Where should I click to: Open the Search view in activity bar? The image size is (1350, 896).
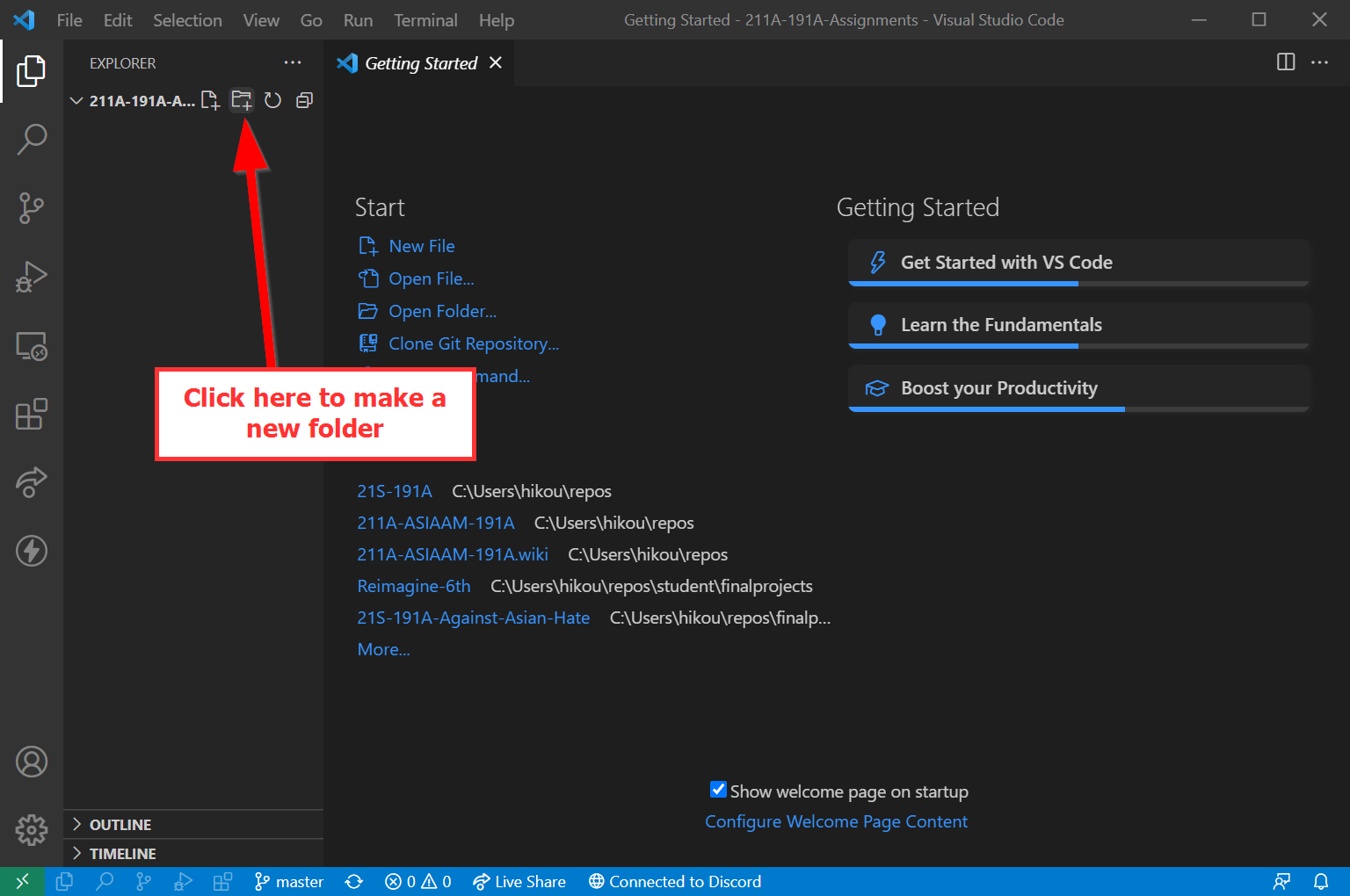click(32, 140)
